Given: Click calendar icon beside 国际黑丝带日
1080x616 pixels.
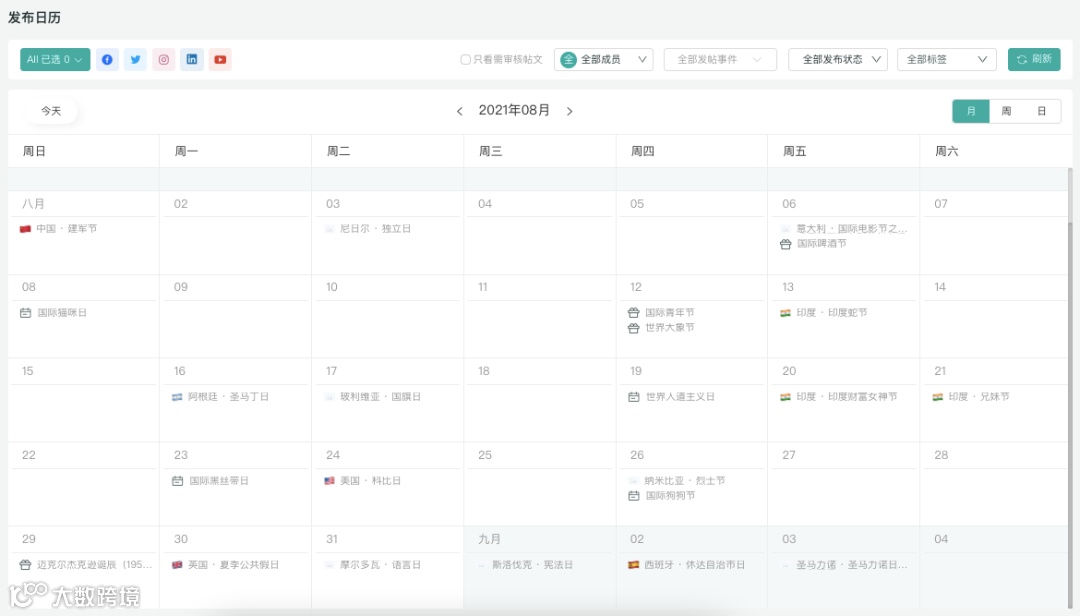Looking at the screenshot, I should coord(177,481).
